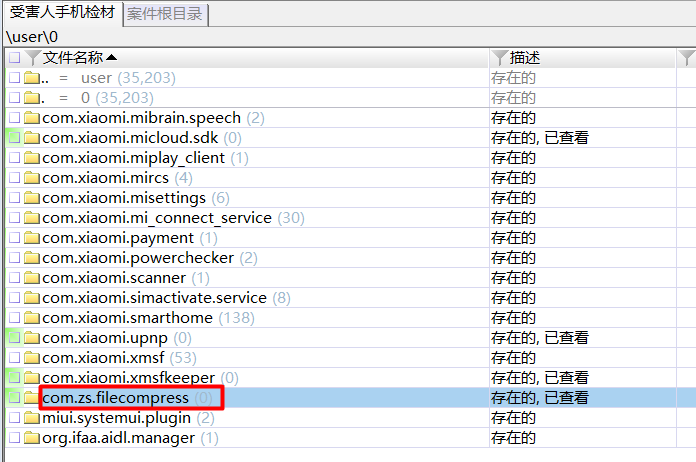The width and height of the screenshot is (696, 462).
Task: Click folder icon of org.ifaa.aidl.manager
Action: (x=32, y=438)
